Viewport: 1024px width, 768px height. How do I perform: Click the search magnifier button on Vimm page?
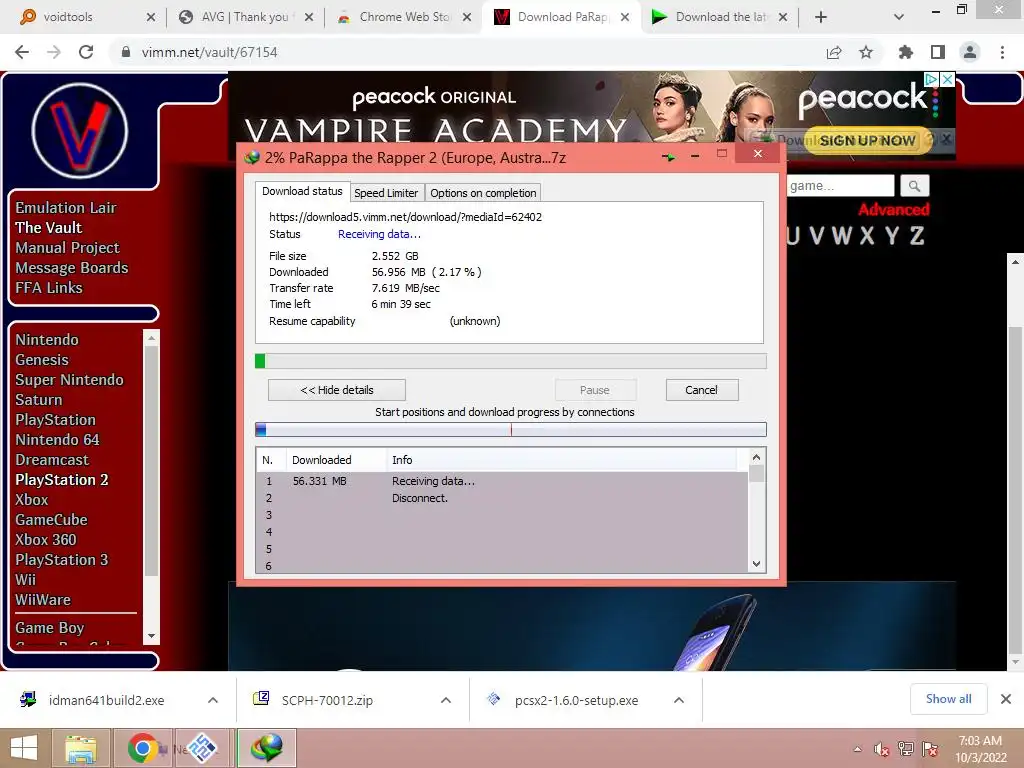click(914, 186)
